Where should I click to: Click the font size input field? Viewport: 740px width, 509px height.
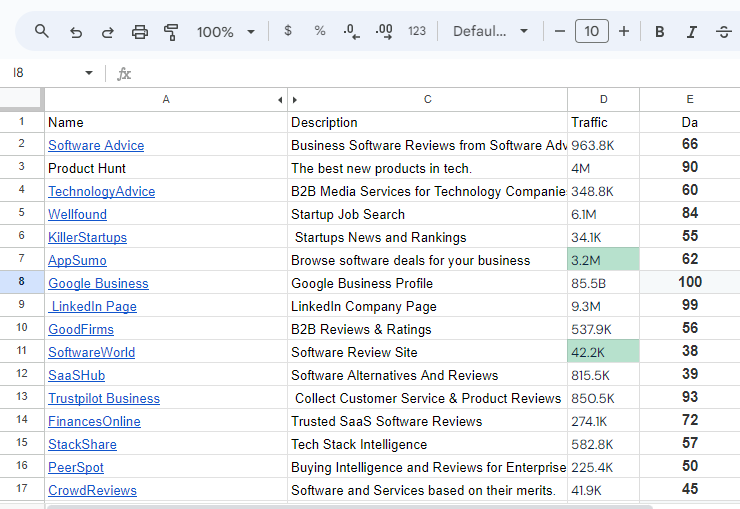tap(592, 32)
